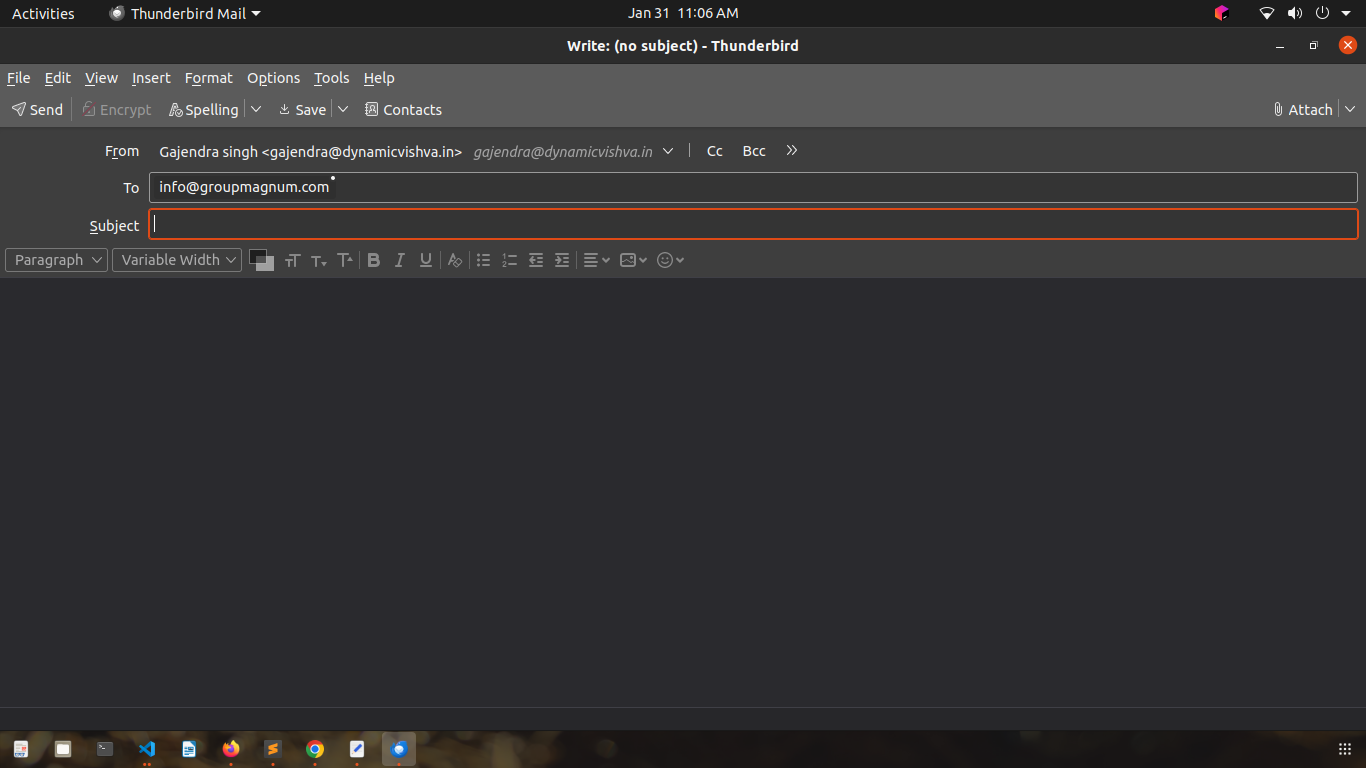Launch Terminal from the dock
1366x768 pixels.
(x=105, y=749)
